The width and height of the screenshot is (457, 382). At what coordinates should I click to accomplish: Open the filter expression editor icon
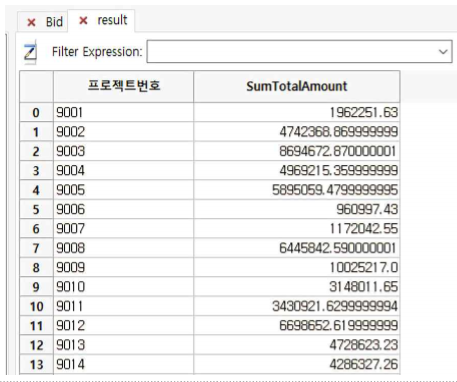pos(30,52)
